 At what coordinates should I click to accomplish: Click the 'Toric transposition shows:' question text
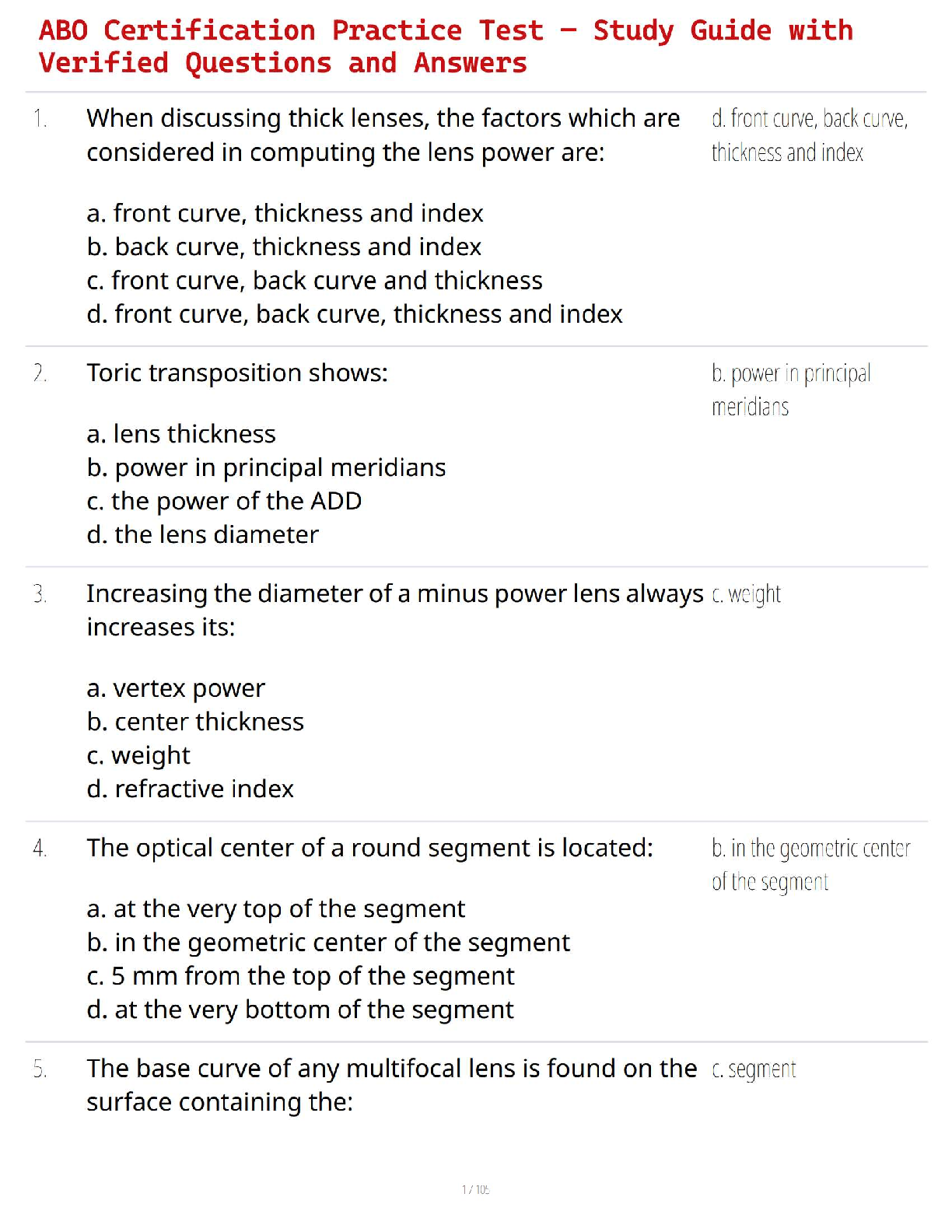click(x=237, y=373)
